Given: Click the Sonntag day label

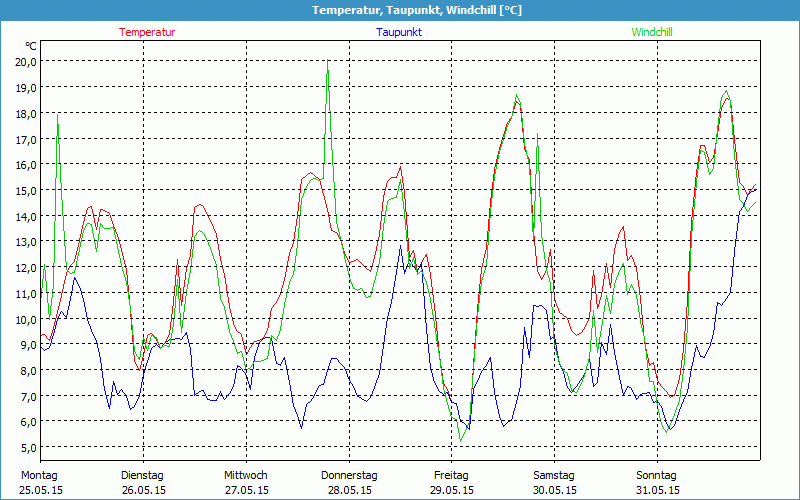Looking at the screenshot, I should (x=656, y=476).
